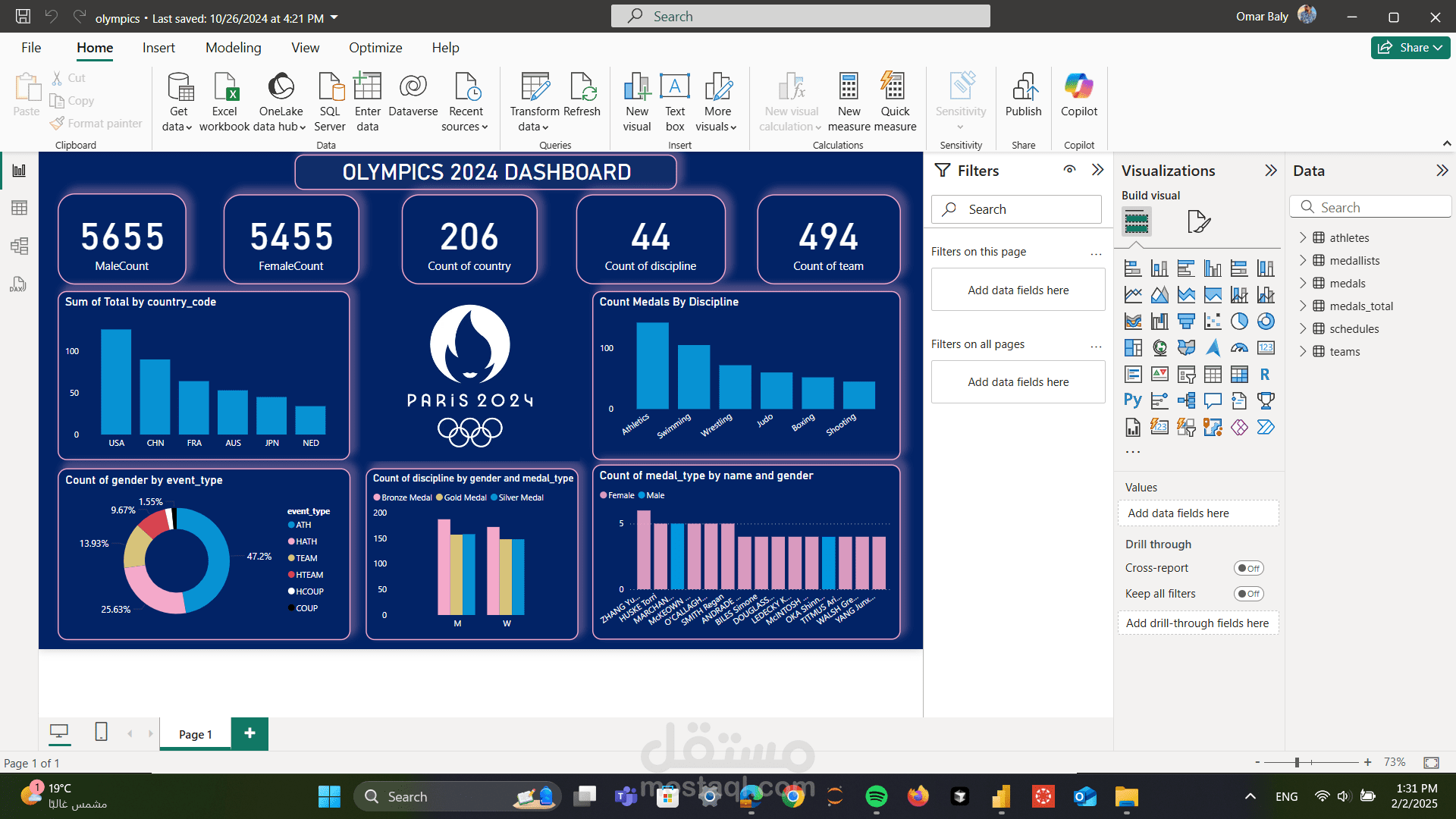Click the zoom slider in the status bar

(1298, 762)
